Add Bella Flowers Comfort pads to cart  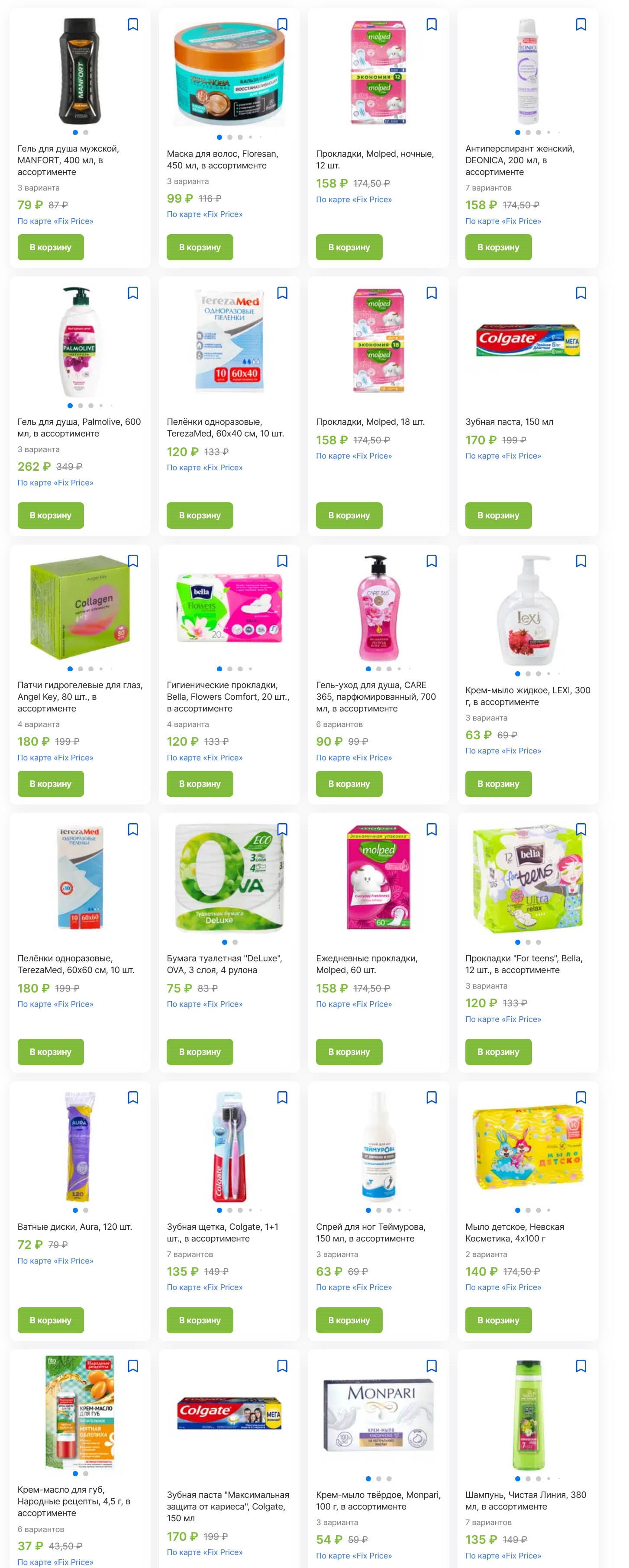point(200,783)
